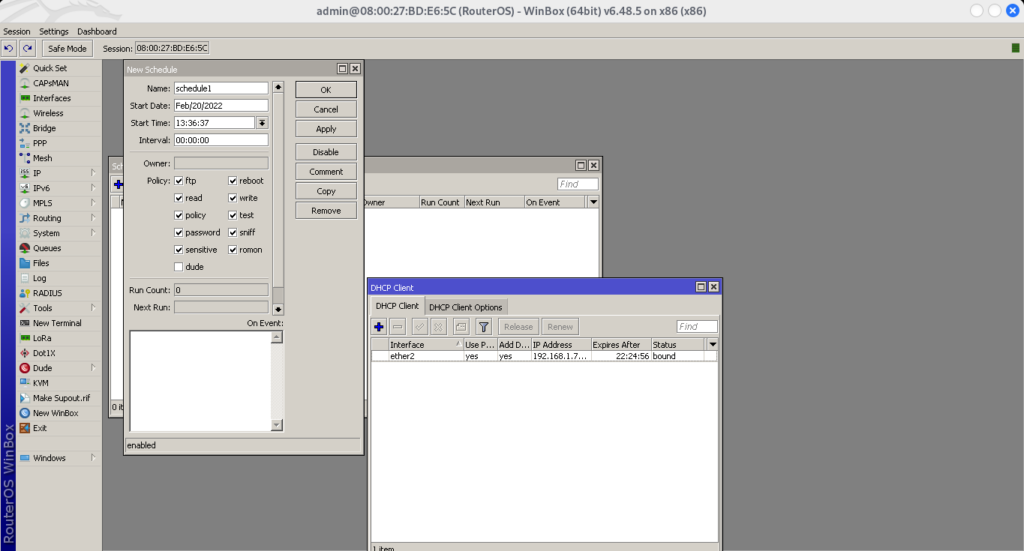1024x551 pixels.
Task: Click the Disable button
Action: (x=326, y=152)
